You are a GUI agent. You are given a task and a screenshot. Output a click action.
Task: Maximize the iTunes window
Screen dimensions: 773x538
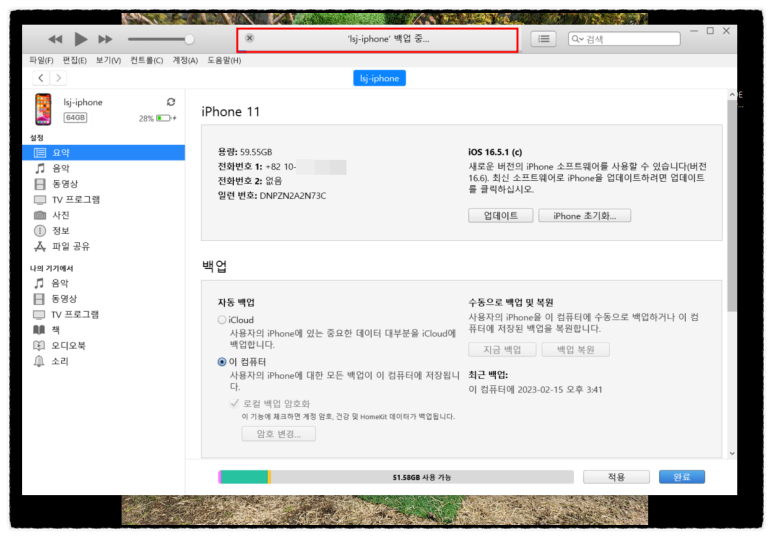(x=710, y=31)
